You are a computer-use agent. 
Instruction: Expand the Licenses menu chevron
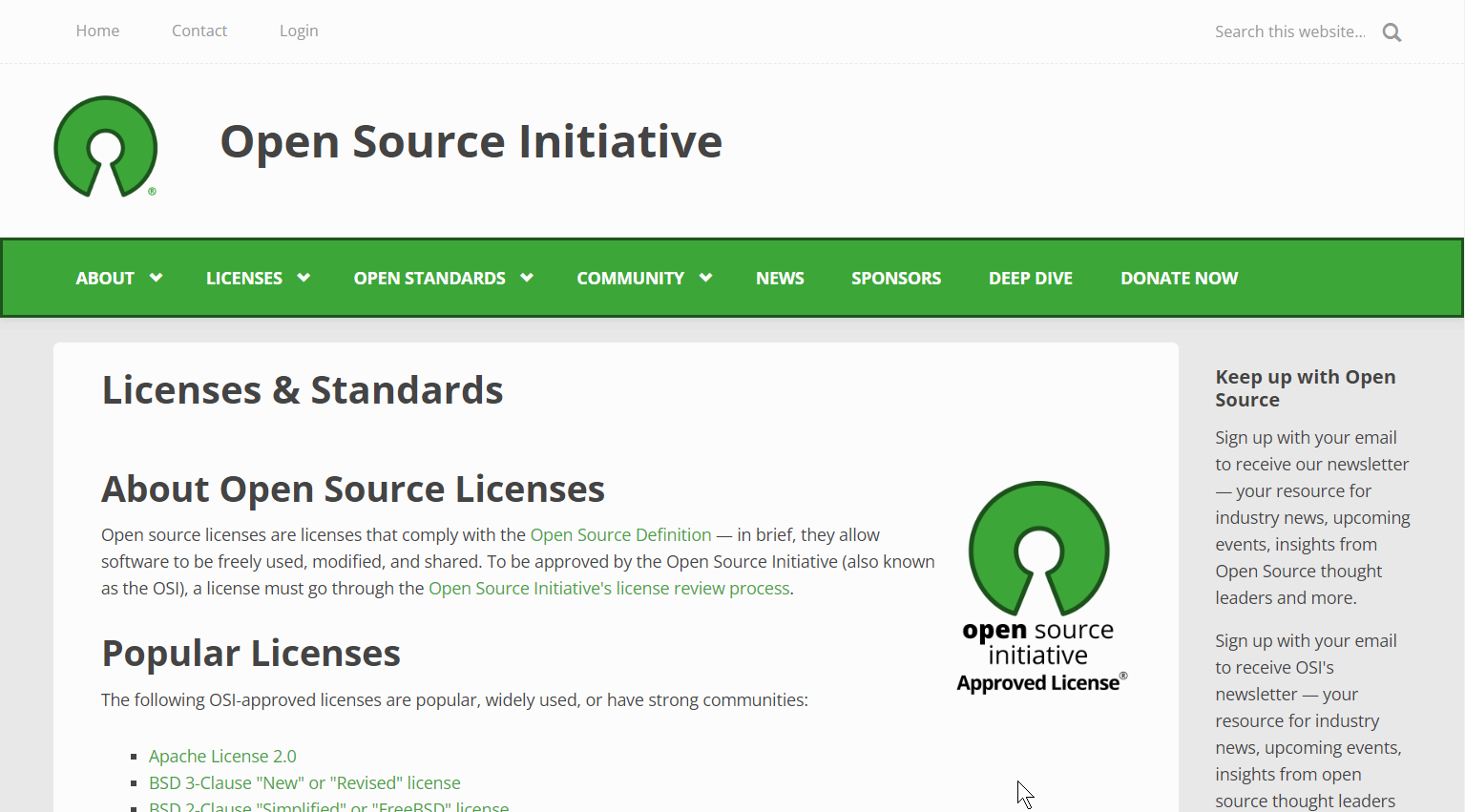[x=303, y=278]
